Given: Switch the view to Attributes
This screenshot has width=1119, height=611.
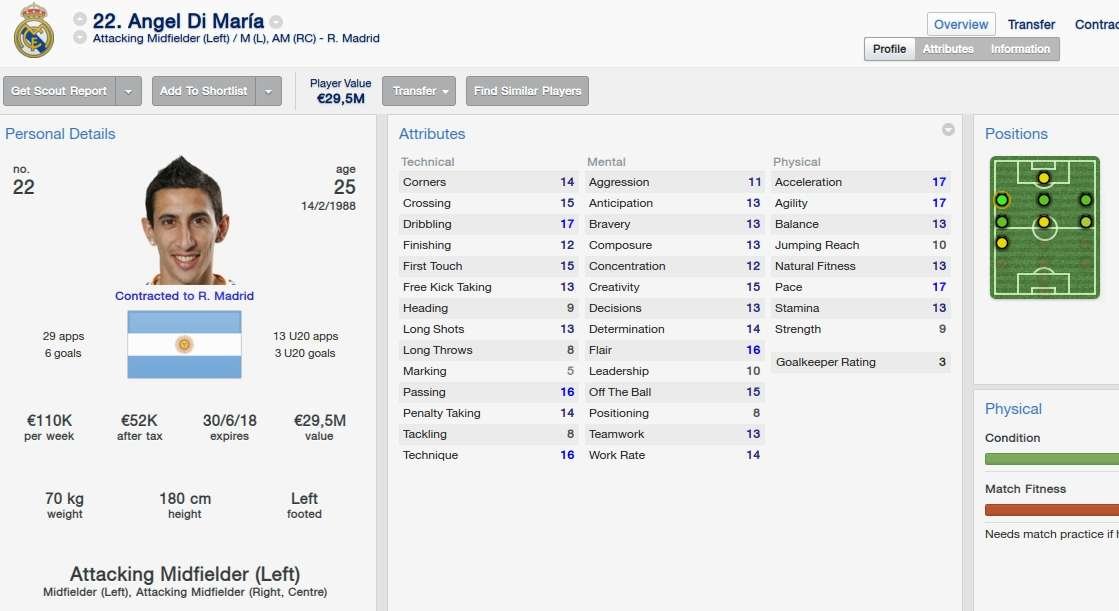Looking at the screenshot, I should [x=948, y=49].
